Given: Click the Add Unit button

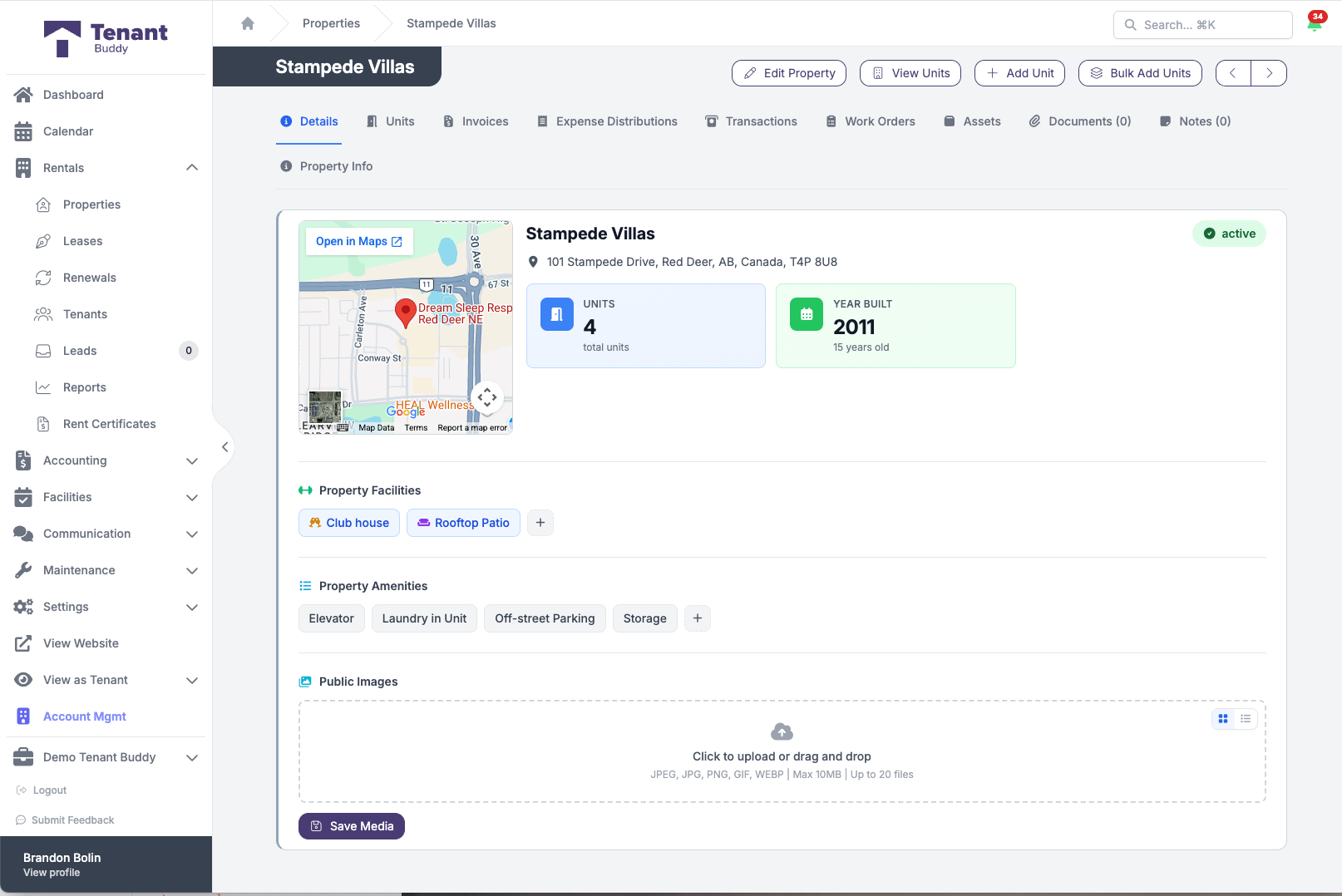Looking at the screenshot, I should (1019, 73).
